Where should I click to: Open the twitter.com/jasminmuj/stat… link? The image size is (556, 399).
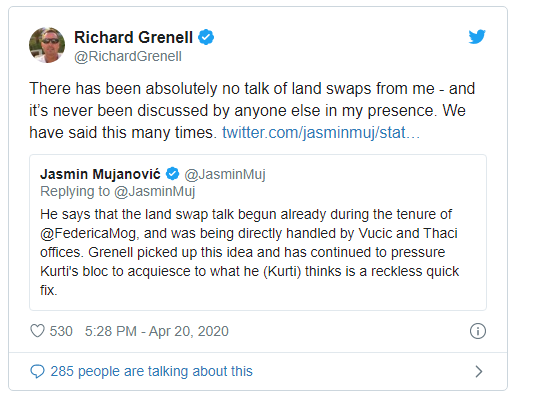click(321, 133)
